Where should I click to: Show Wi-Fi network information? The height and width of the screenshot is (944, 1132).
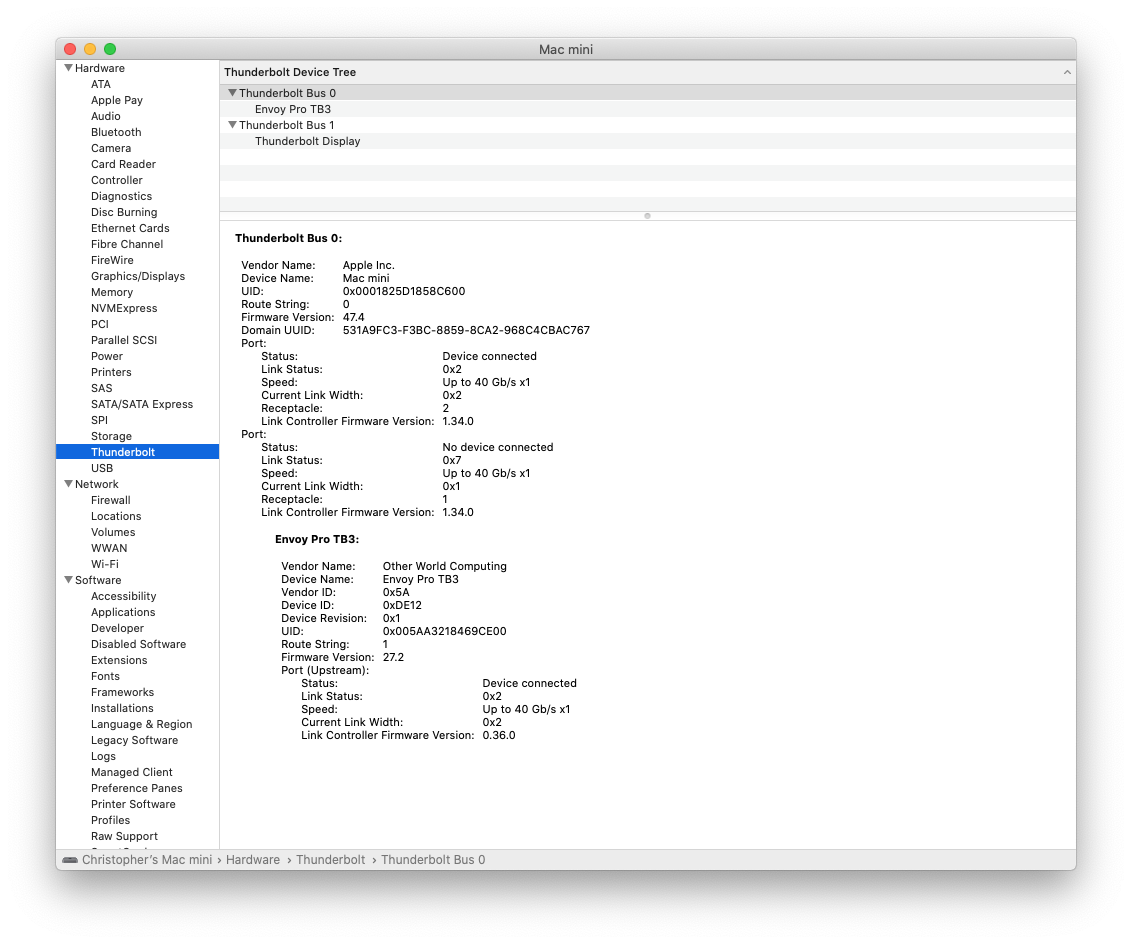(x=105, y=564)
